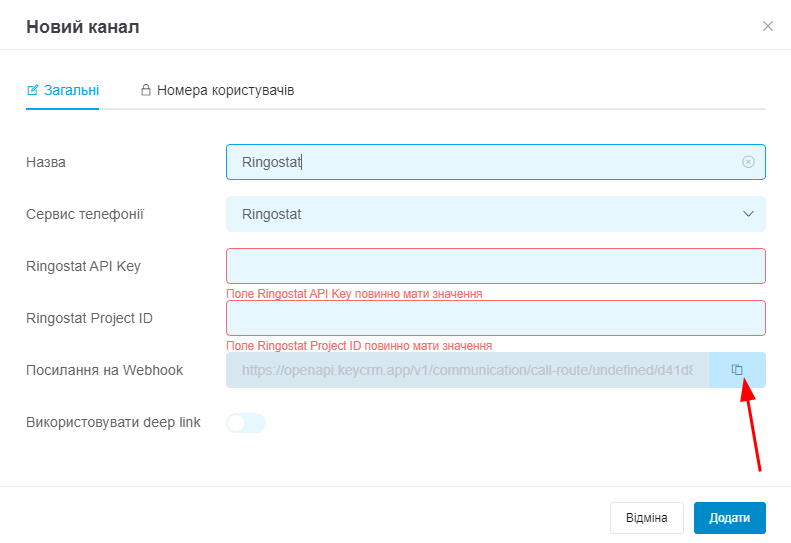Select the Загальні tab label
The height and width of the screenshot is (543, 791).
[x=72, y=90]
